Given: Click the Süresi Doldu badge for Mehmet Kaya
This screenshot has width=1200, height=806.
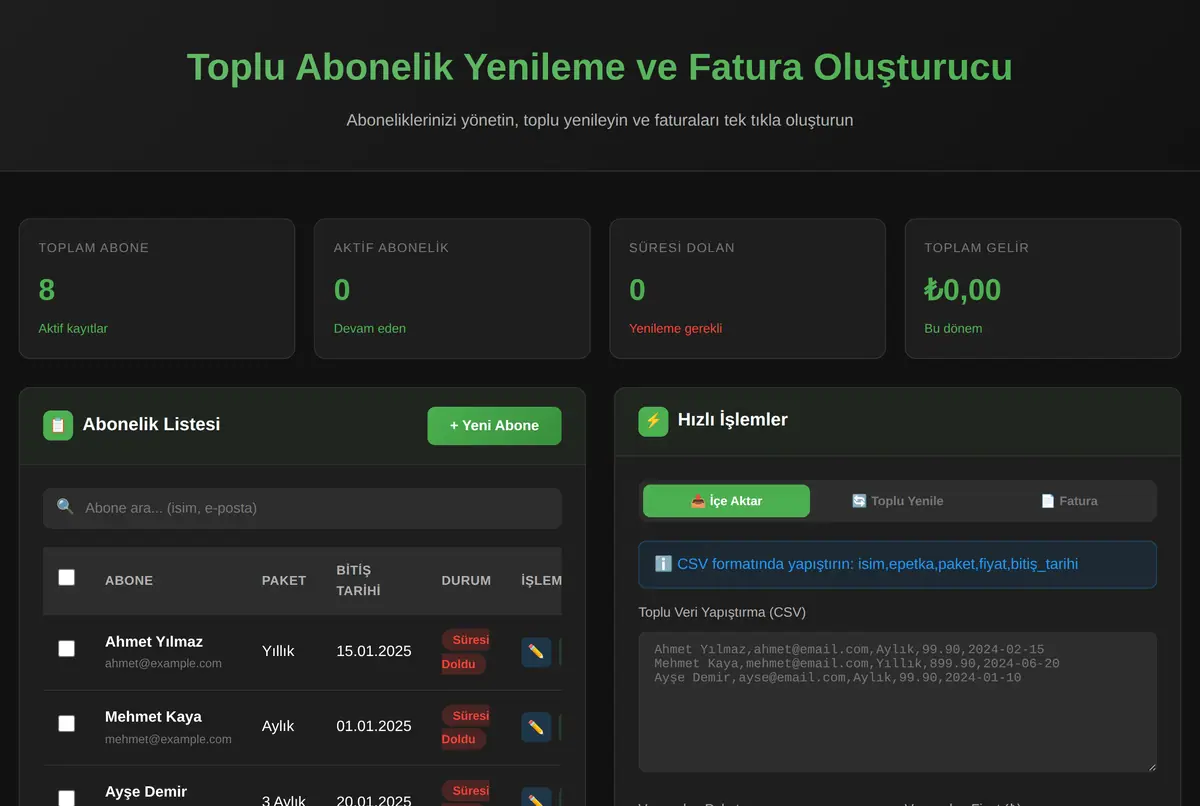Looking at the screenshot, I should 466,727.
